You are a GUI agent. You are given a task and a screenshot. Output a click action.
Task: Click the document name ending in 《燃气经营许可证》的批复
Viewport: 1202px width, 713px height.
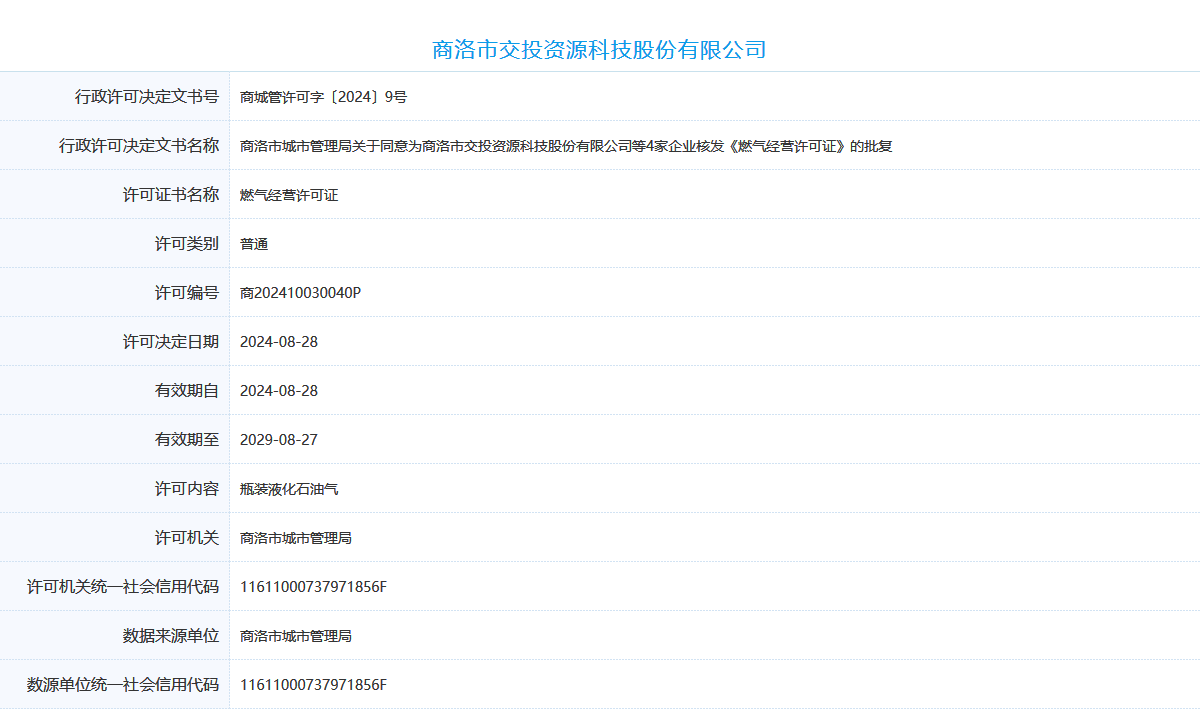click(x=566, y=146)
